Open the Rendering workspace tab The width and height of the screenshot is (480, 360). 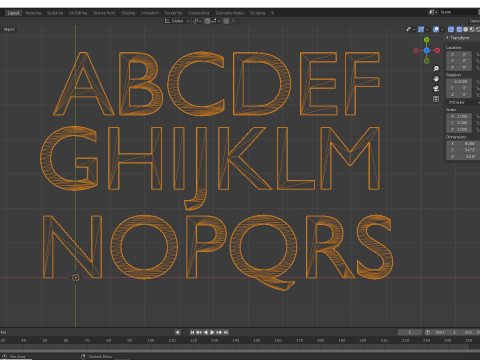[x=173, y=13]
